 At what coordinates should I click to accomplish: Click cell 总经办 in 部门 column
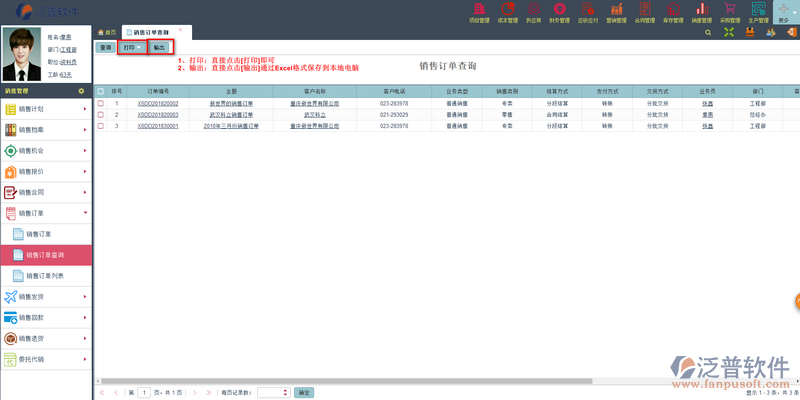click(759, 114)
